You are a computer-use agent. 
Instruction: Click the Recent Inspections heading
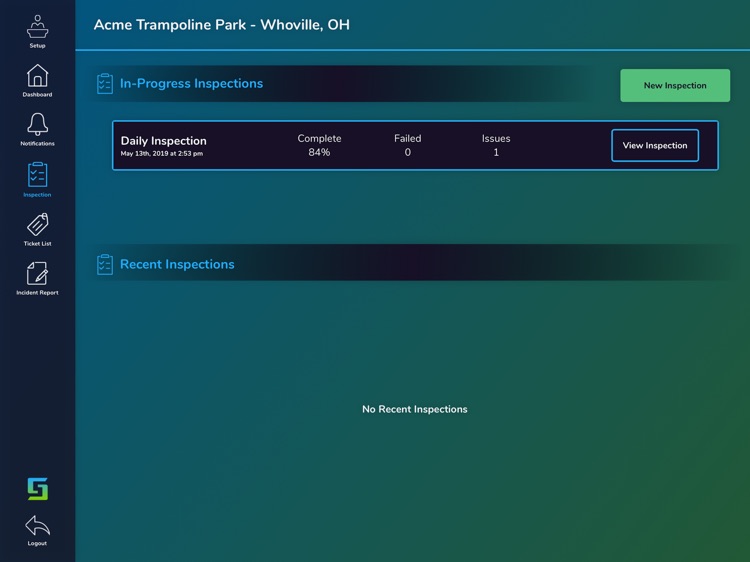coord(177,264)
